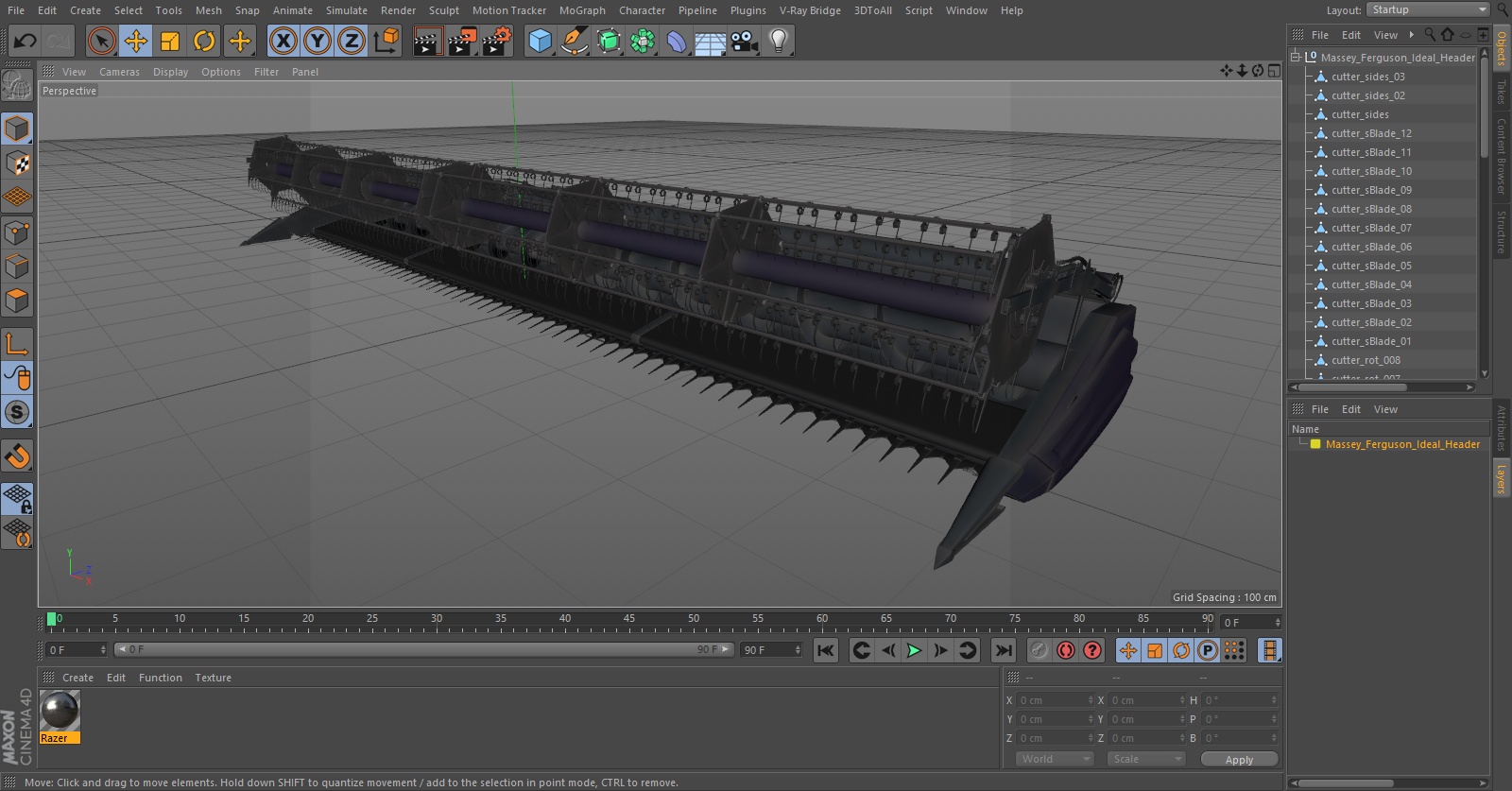This screenshot has height=791, width=1512.
Task: Toggle Parameter keyframe recording
Action: click(1208, 650)
